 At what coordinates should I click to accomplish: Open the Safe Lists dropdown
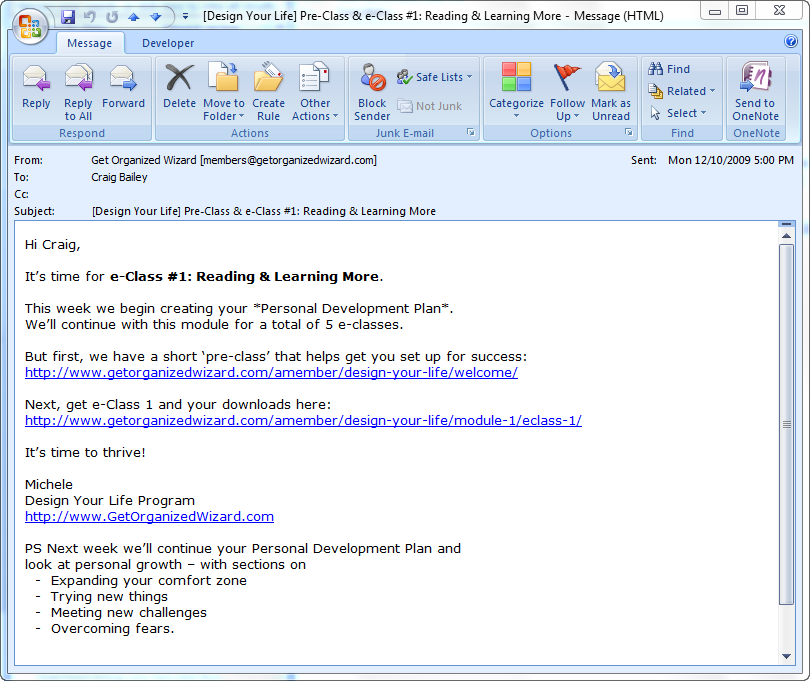pos(435,77)
